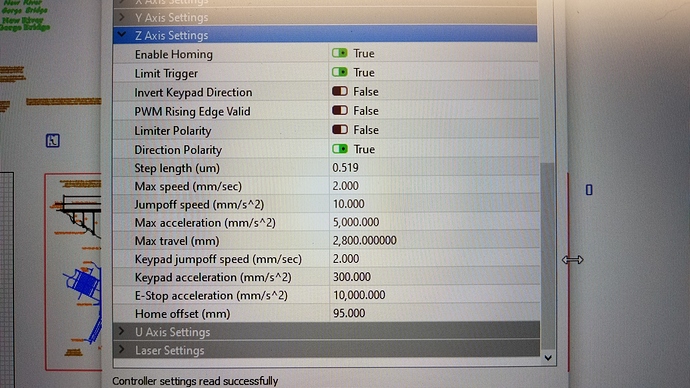Viewport: 690px width, 388px height.
Task: Turn off the Limit Trigger toggle
Action: pyautogui.click(x=340, y=72)
